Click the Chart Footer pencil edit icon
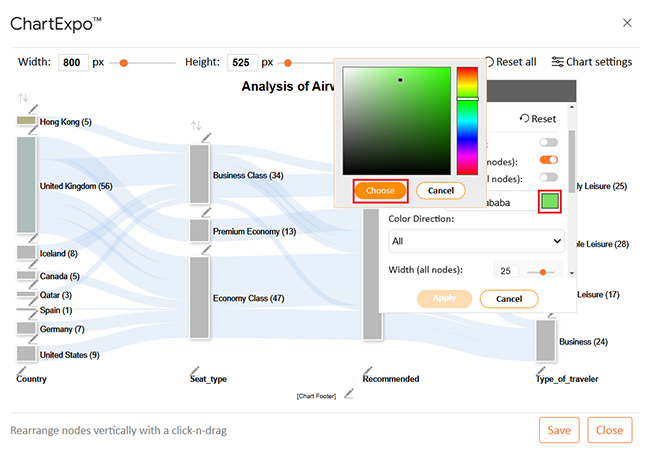 point(349,393)
